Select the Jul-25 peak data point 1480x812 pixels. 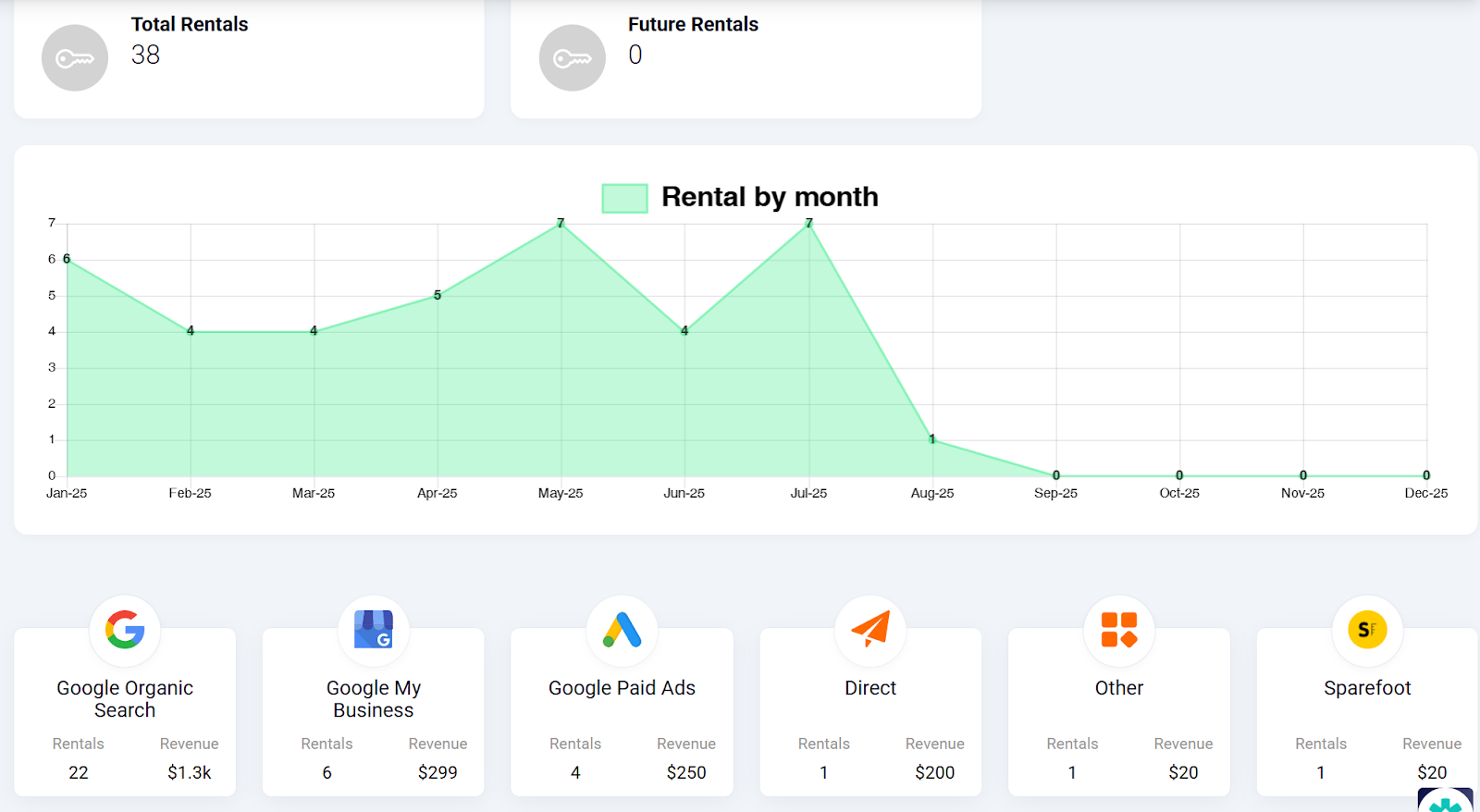(809, 224)
